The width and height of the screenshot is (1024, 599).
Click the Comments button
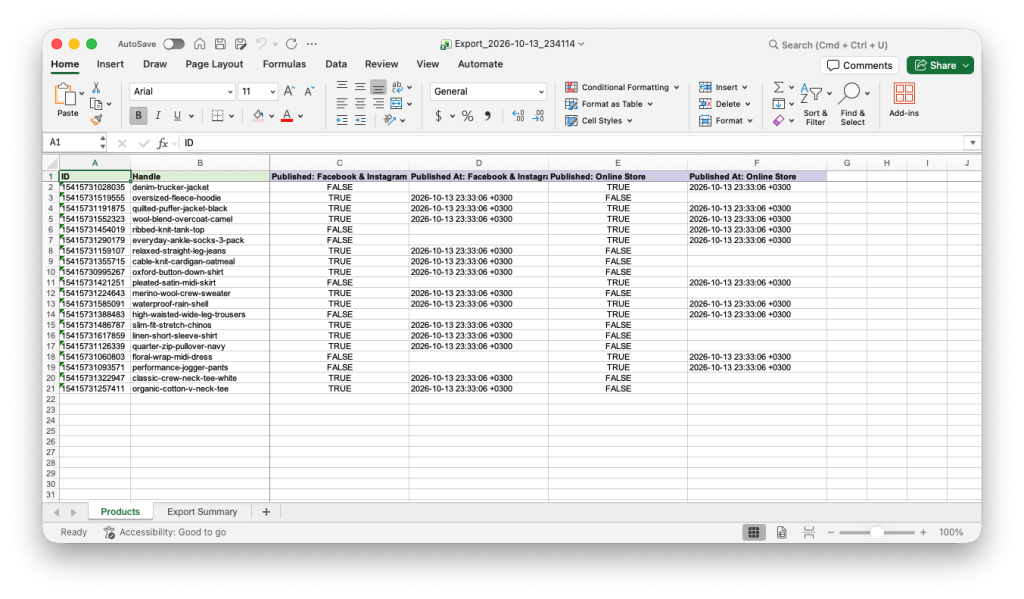coord(859,65)
